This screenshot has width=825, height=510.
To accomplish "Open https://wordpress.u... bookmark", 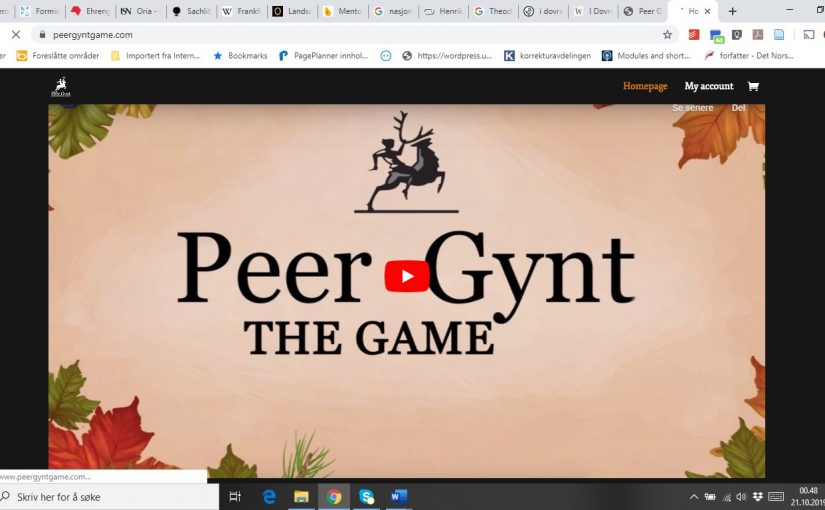I will point(447,55).
